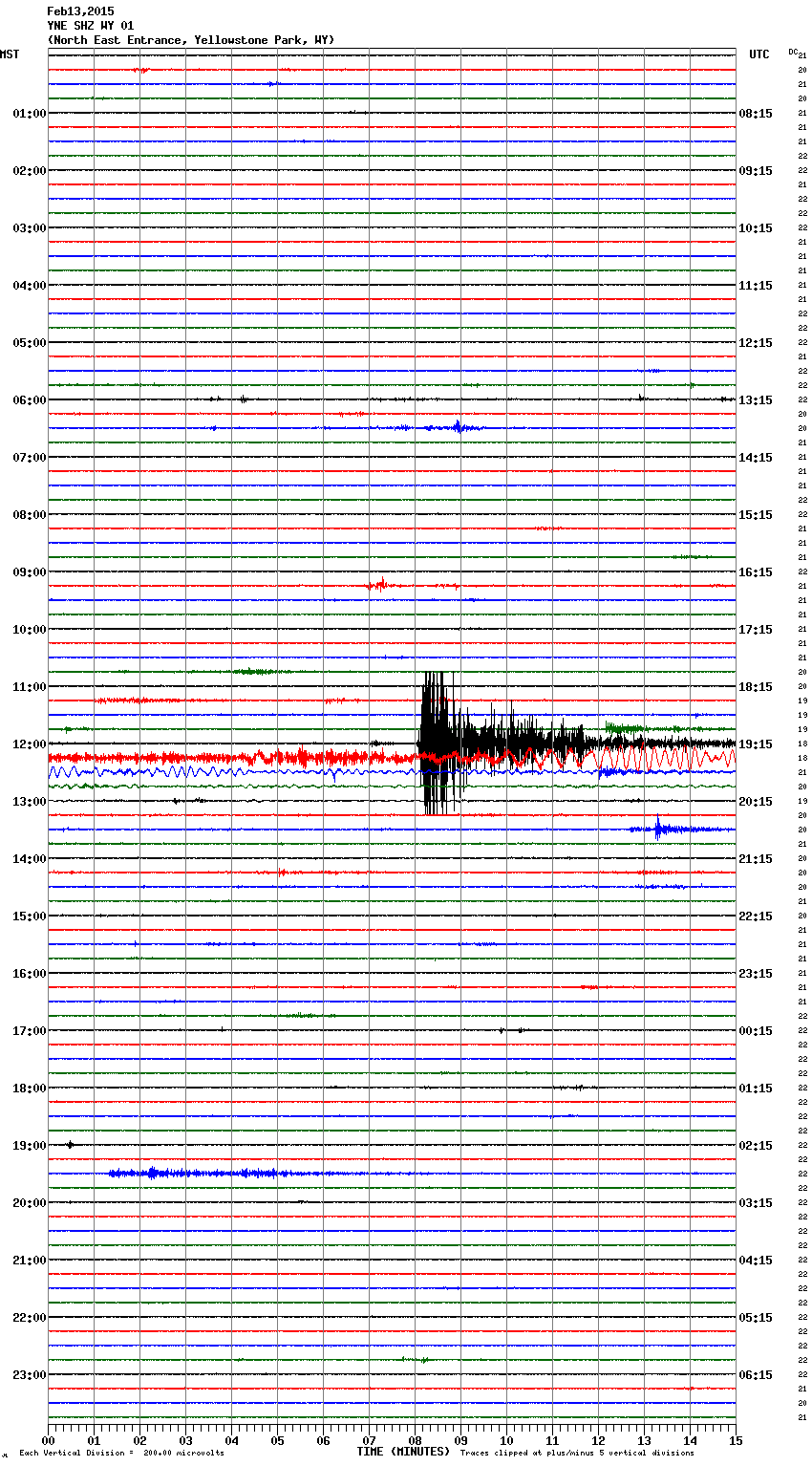Select the 14:00 MST time label
The height and width of the screenshot is (1466, 812).
click(x=29, y=859)
